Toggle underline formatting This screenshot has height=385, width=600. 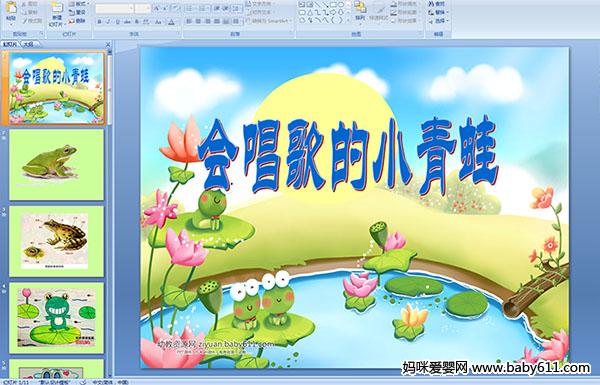click(x=117, y=22)
